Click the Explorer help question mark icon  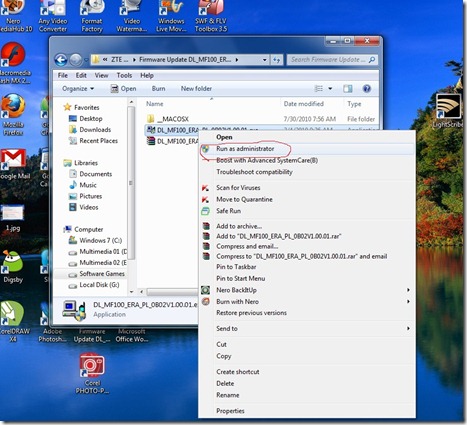click(x=367, y=89)
